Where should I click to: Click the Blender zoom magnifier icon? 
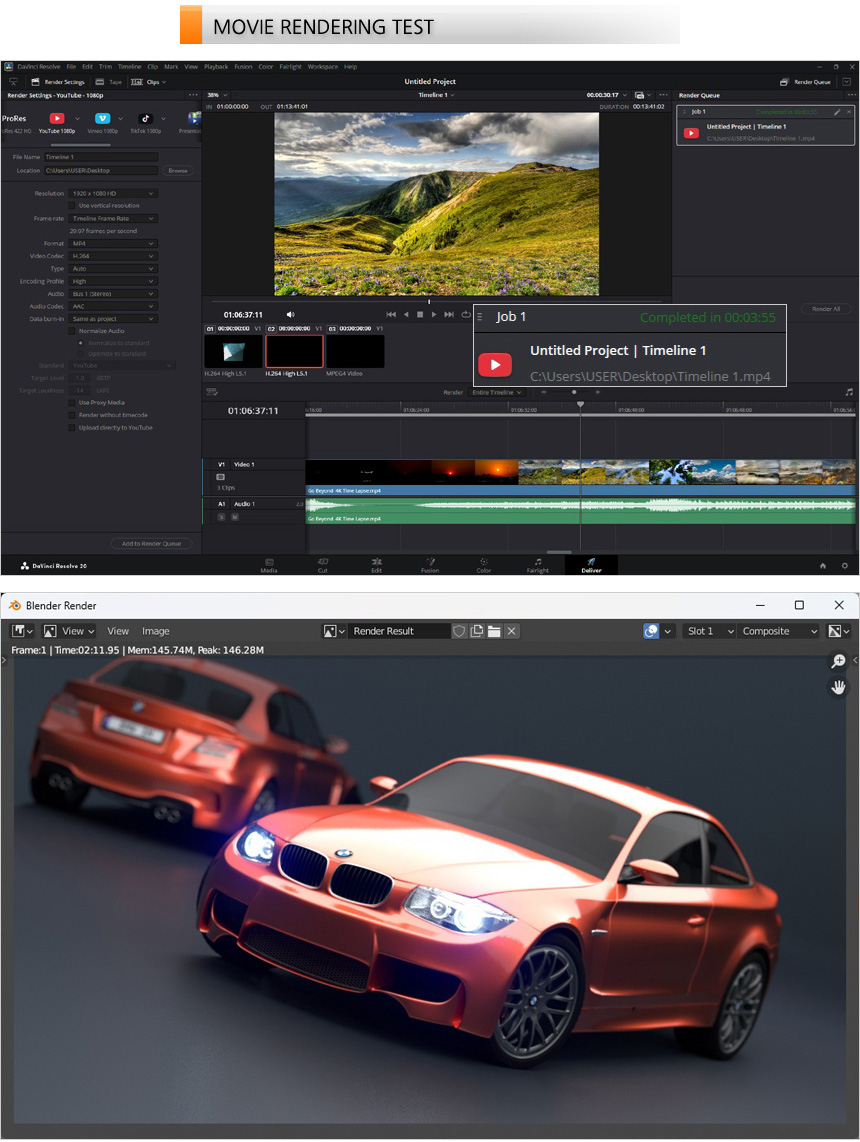pos(838,662)
